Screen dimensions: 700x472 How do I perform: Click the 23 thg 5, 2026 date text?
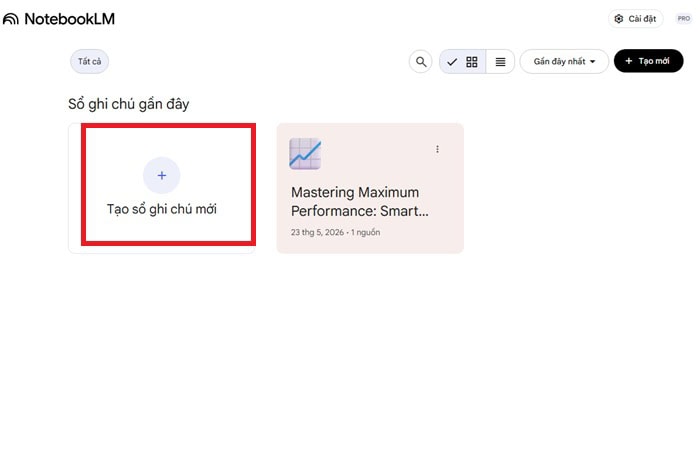pos(317,232)
